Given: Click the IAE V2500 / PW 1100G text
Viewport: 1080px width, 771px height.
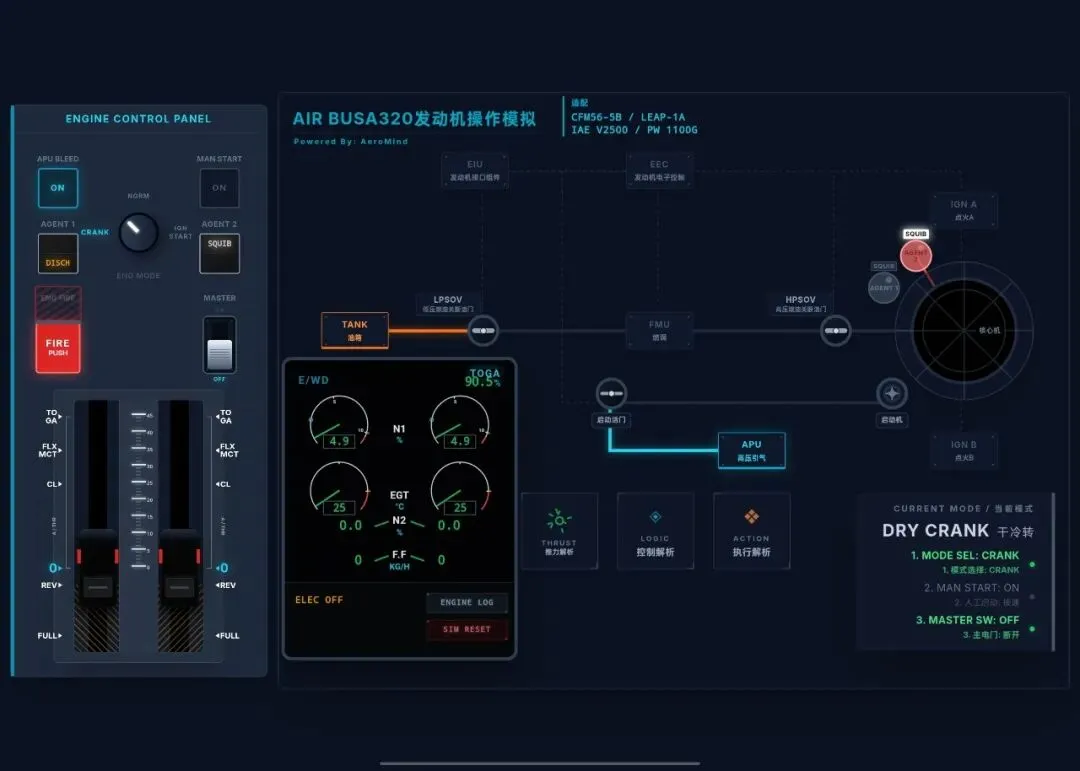Looking at the screenshot, I should coord(634,130).
